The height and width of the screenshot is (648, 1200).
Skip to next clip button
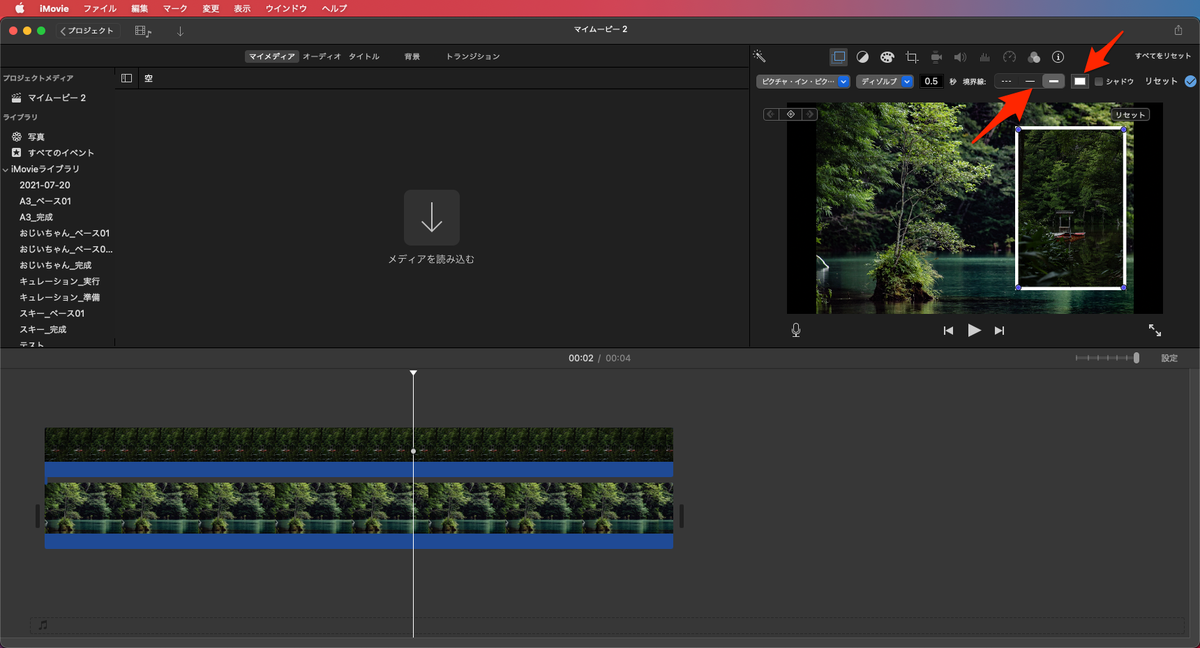pos(999,330)
